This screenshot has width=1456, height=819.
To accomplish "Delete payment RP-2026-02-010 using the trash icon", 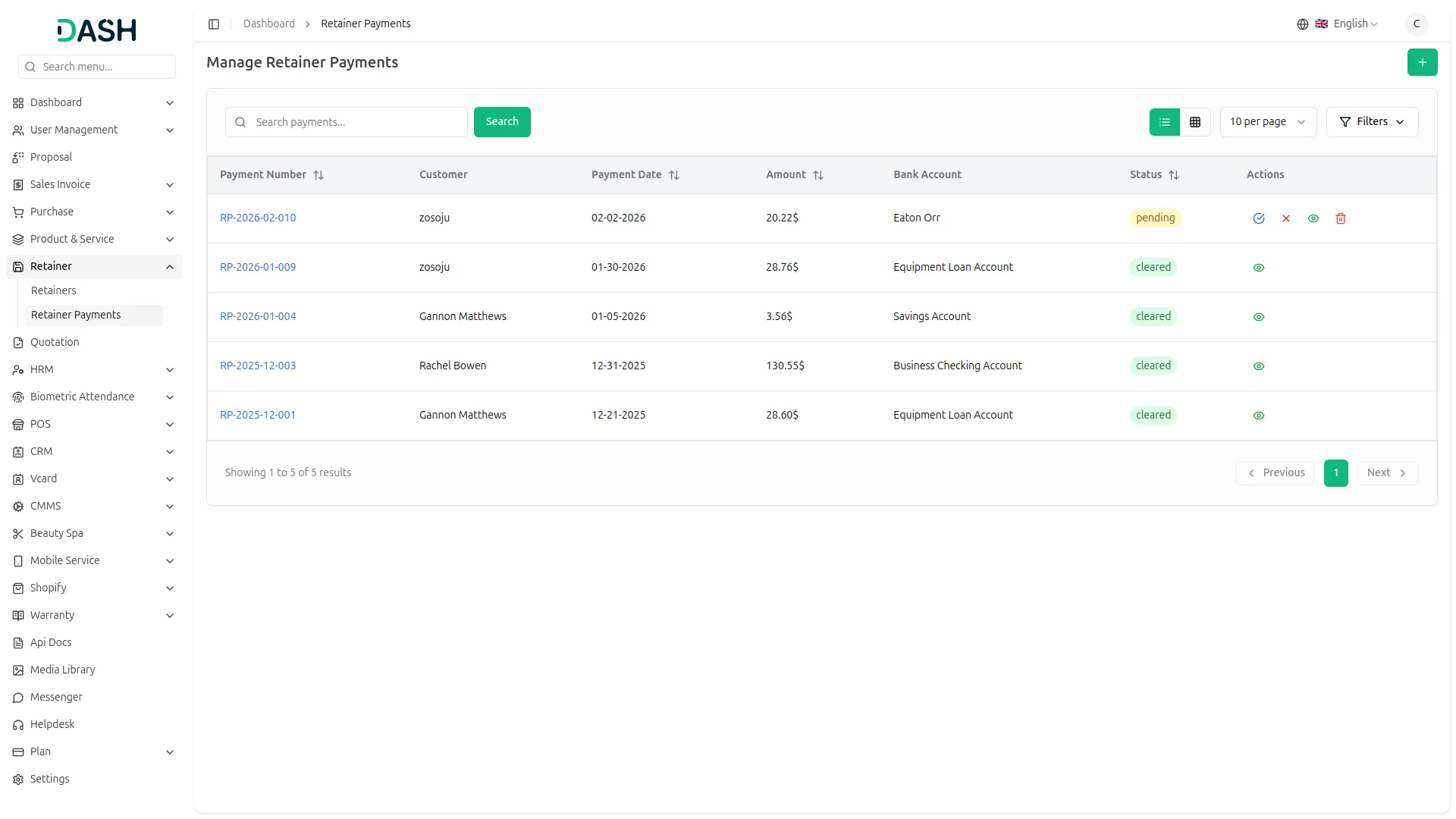I will pos(1340,218).
